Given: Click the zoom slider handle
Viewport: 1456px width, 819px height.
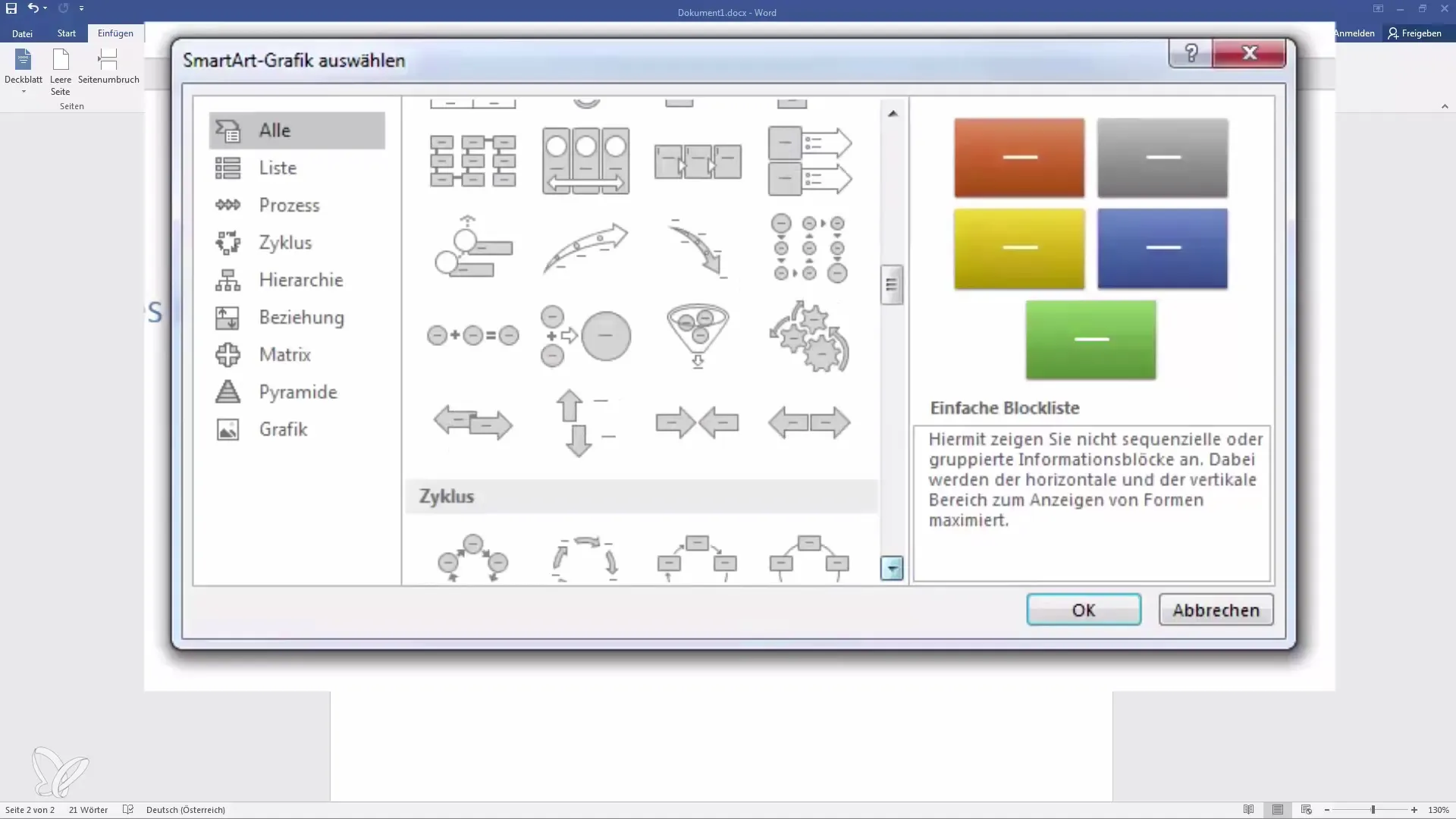Looking at the screenshot, I should point(1373,810).
